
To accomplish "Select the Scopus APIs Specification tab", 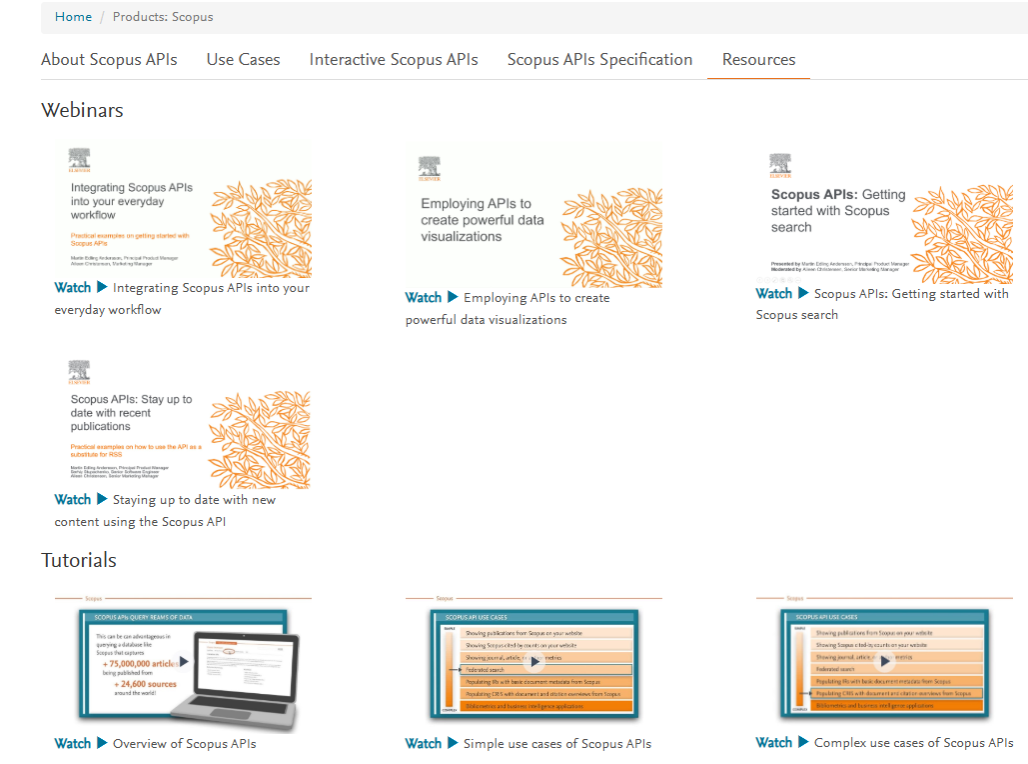I will pos(599,60).
